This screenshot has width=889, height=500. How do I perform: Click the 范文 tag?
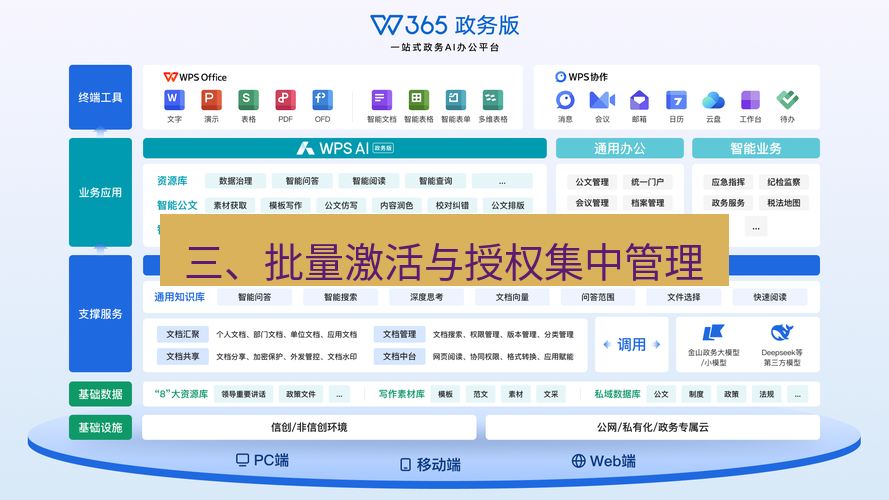480,394
